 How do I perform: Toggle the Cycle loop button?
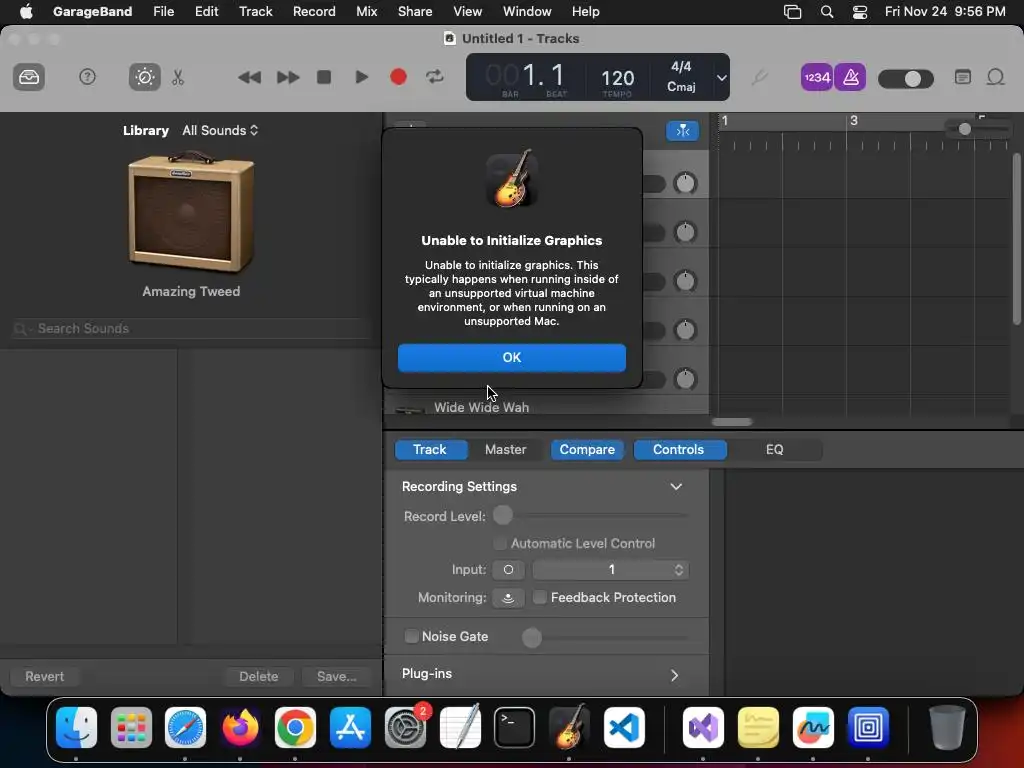(435, 77)
